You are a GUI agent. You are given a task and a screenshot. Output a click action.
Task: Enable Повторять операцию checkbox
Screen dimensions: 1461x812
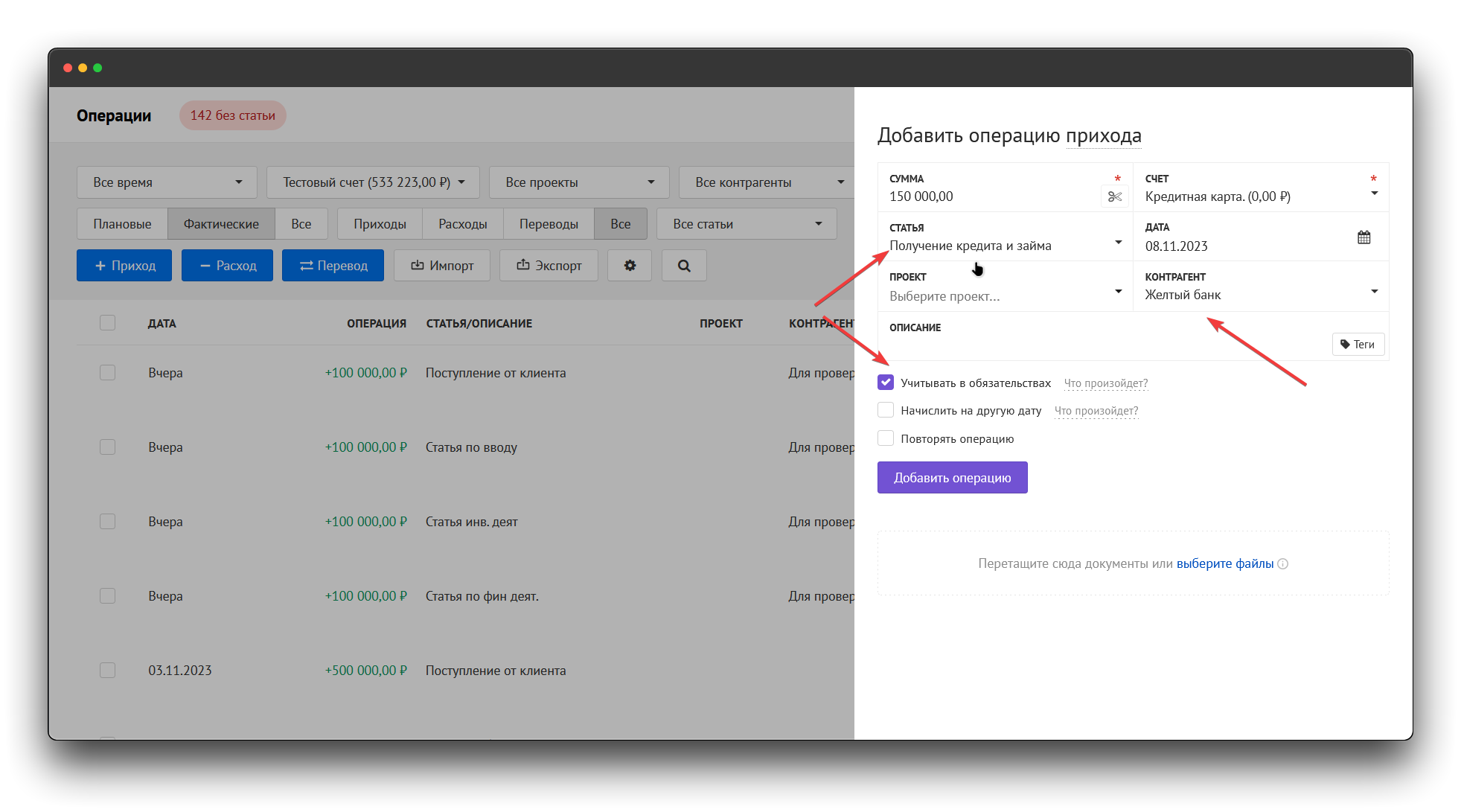point(886,438)
